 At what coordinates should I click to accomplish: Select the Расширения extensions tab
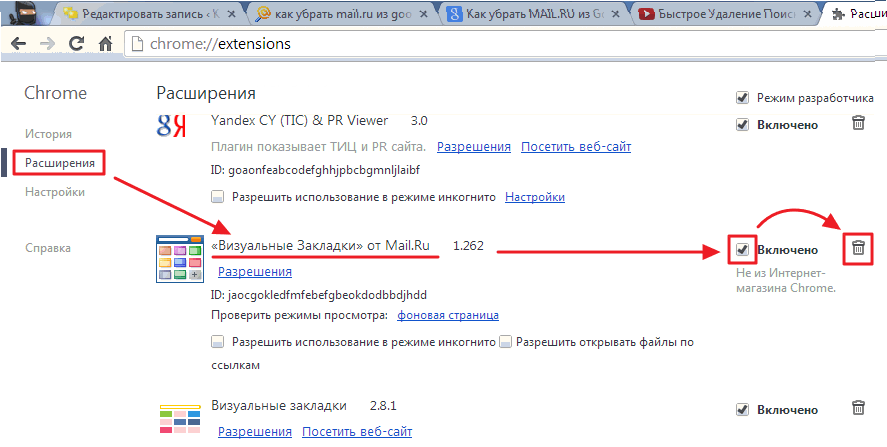tap(857, 14)
